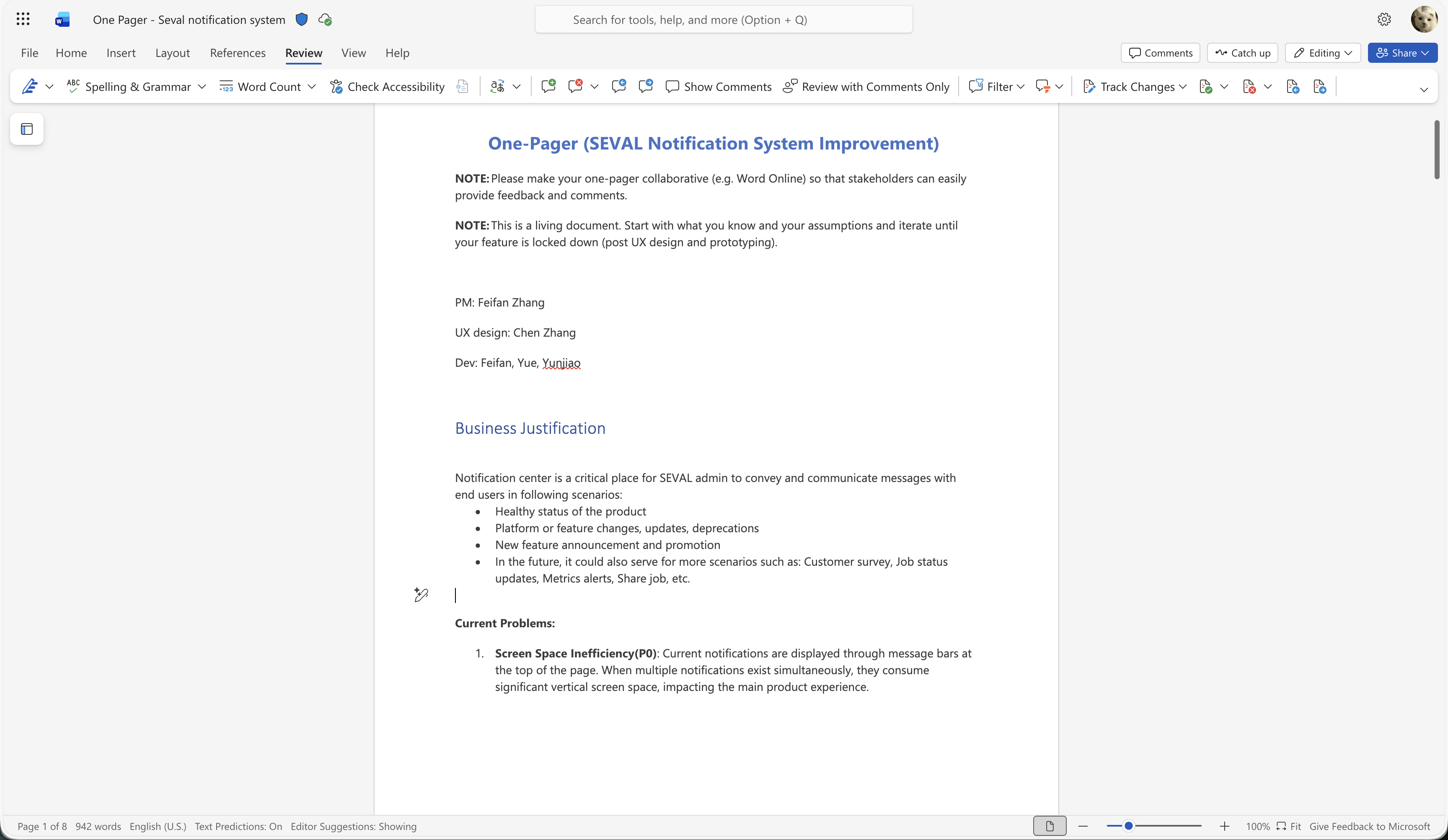The height and width of the screenshot is (840, 1448).
Task: Click the Editor pen icon
Action: pyautogui.click(x=29, y=87)
